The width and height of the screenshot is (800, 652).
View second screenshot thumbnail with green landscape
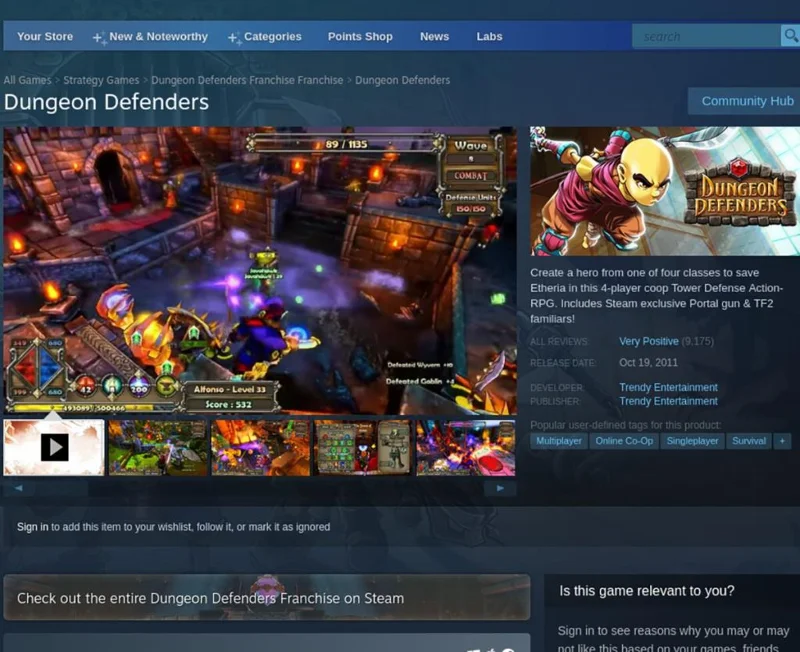[x=158, y=447]
